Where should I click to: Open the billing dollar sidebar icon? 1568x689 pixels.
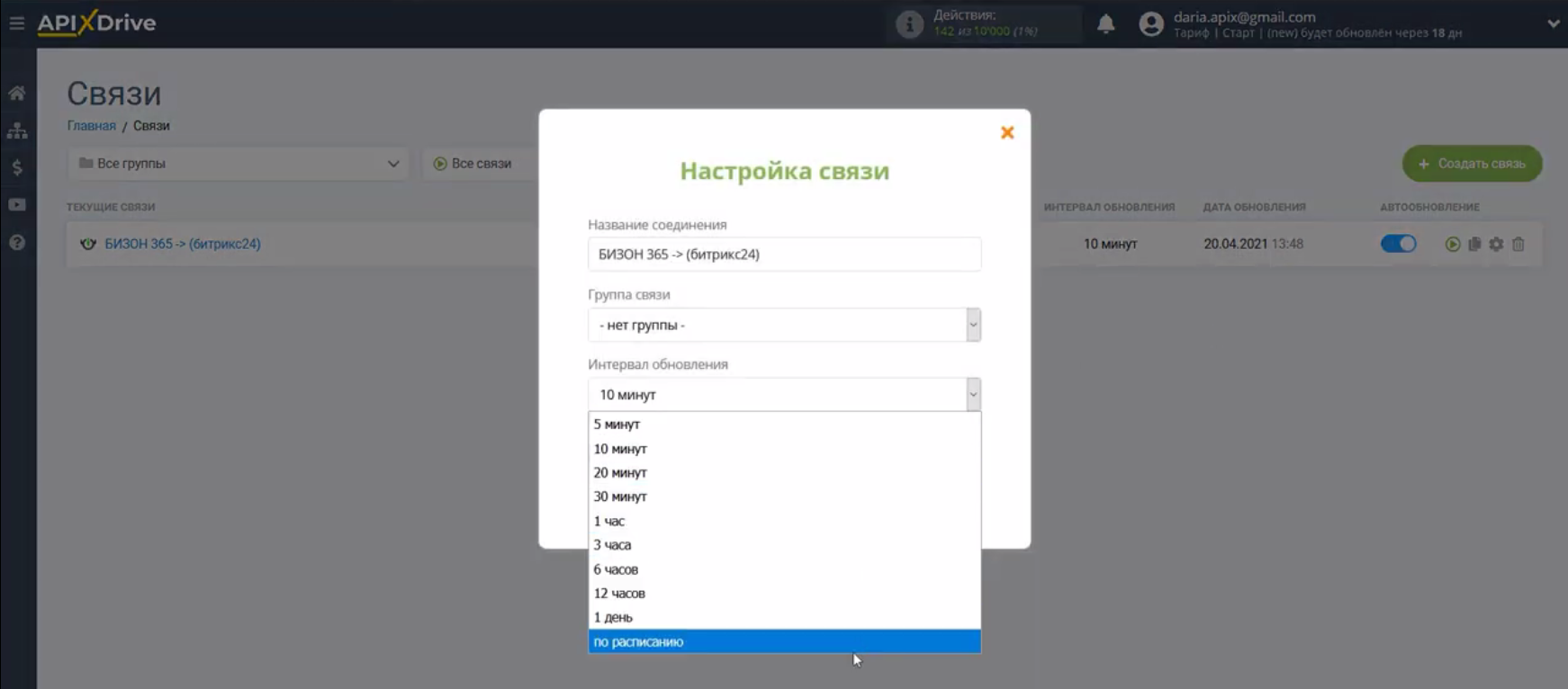(x=17, y=167)
